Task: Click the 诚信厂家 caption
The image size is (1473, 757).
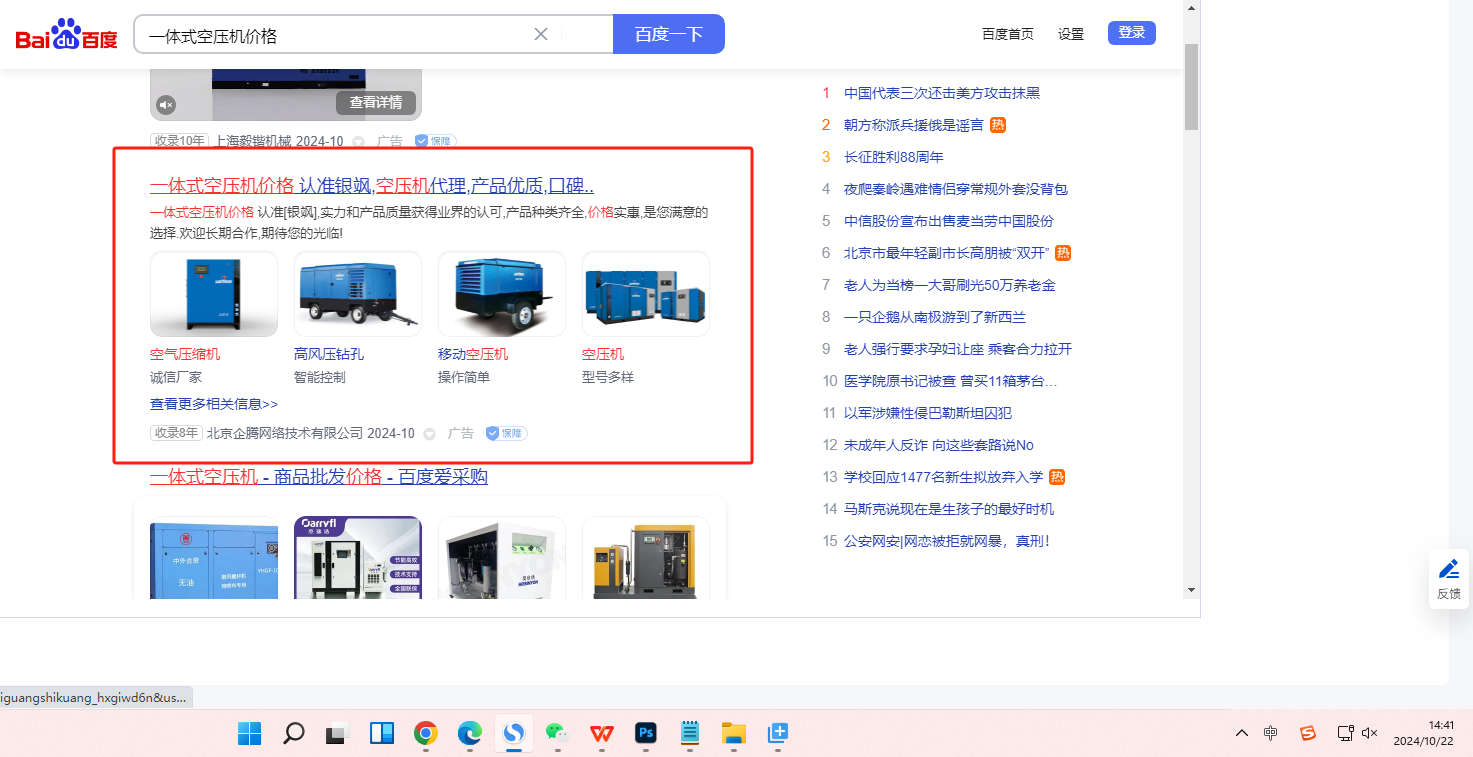Action: [176, 377]
